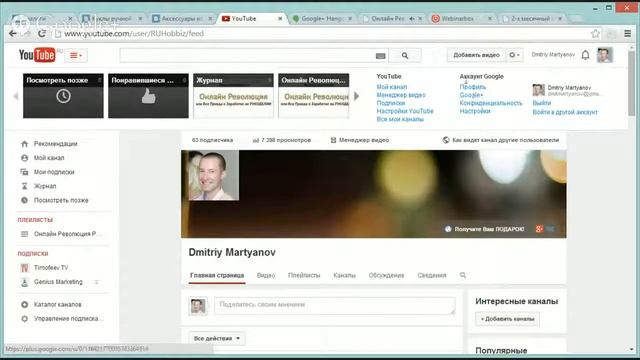Click the magnifier search button

(405, 55)
